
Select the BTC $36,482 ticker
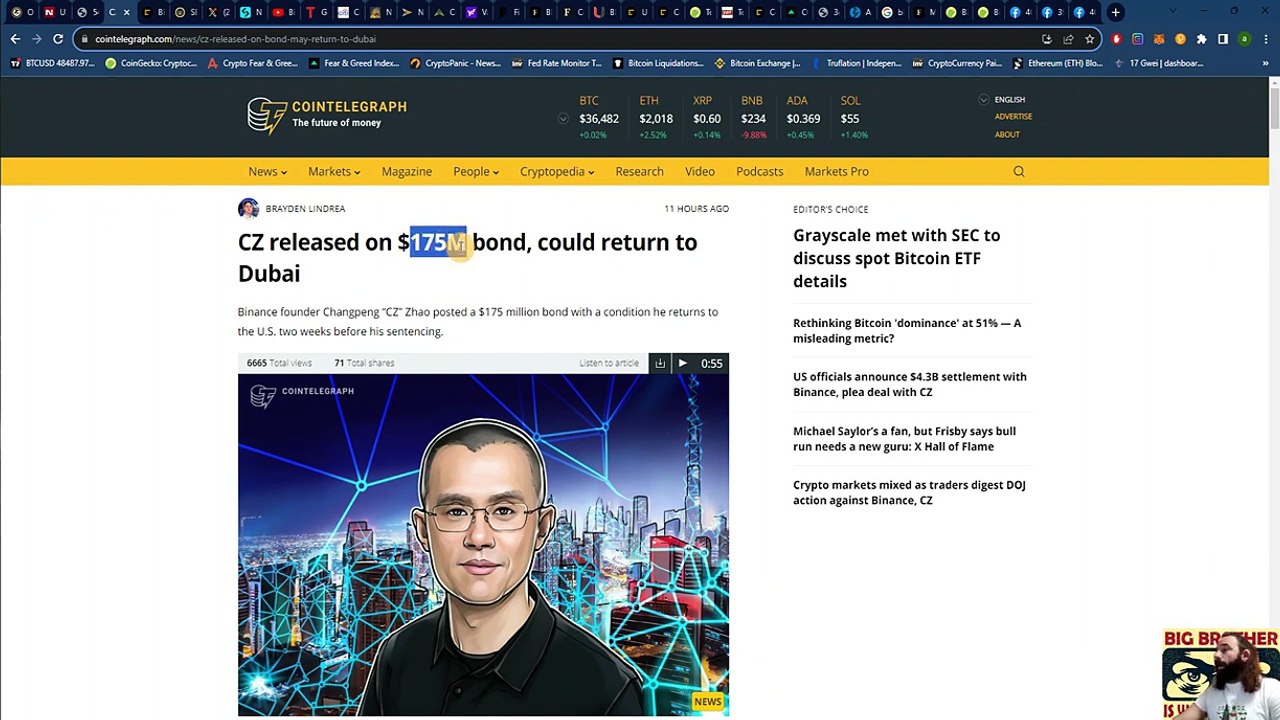tap(599, 117)
